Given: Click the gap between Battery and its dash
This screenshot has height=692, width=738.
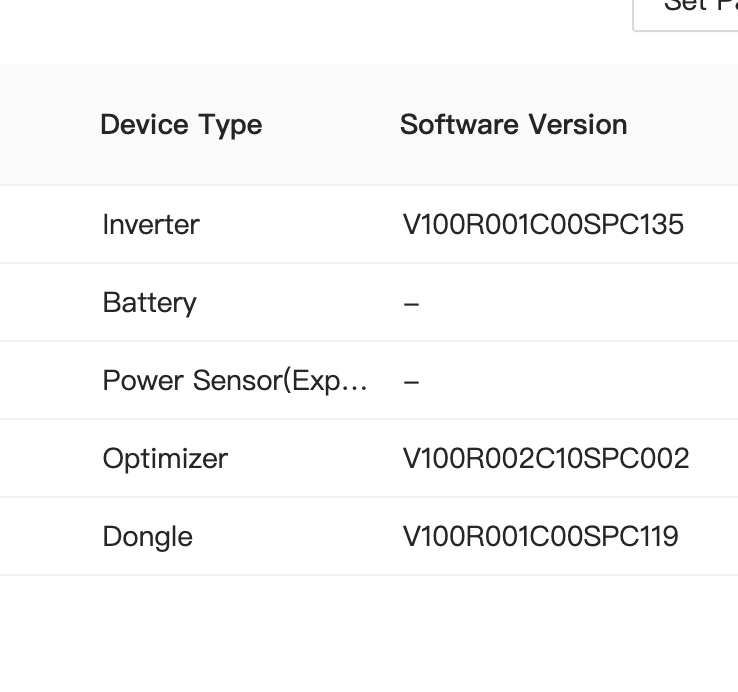Looking at the screenshot, I should coord(300,302).
